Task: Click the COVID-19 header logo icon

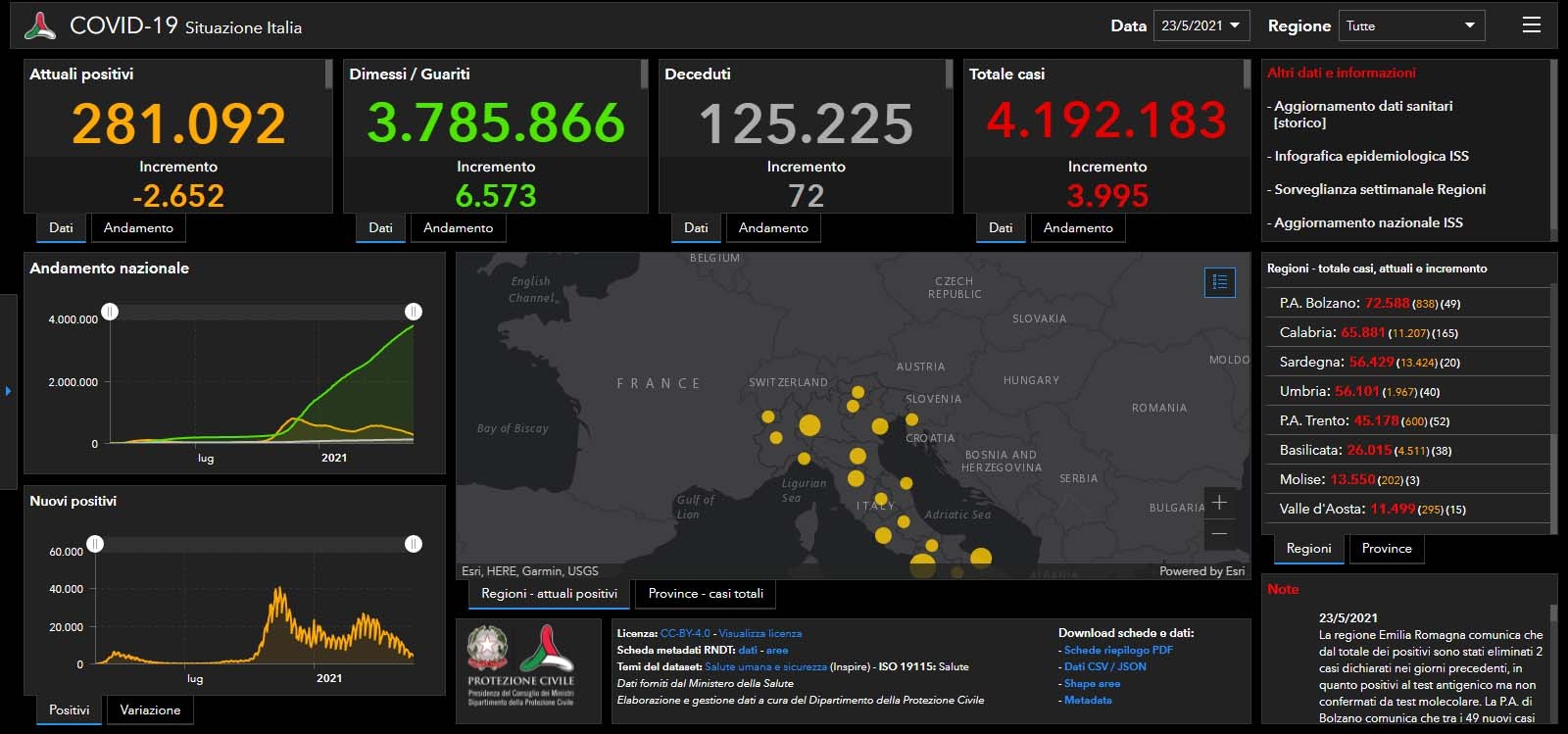Action: point(40,25)
